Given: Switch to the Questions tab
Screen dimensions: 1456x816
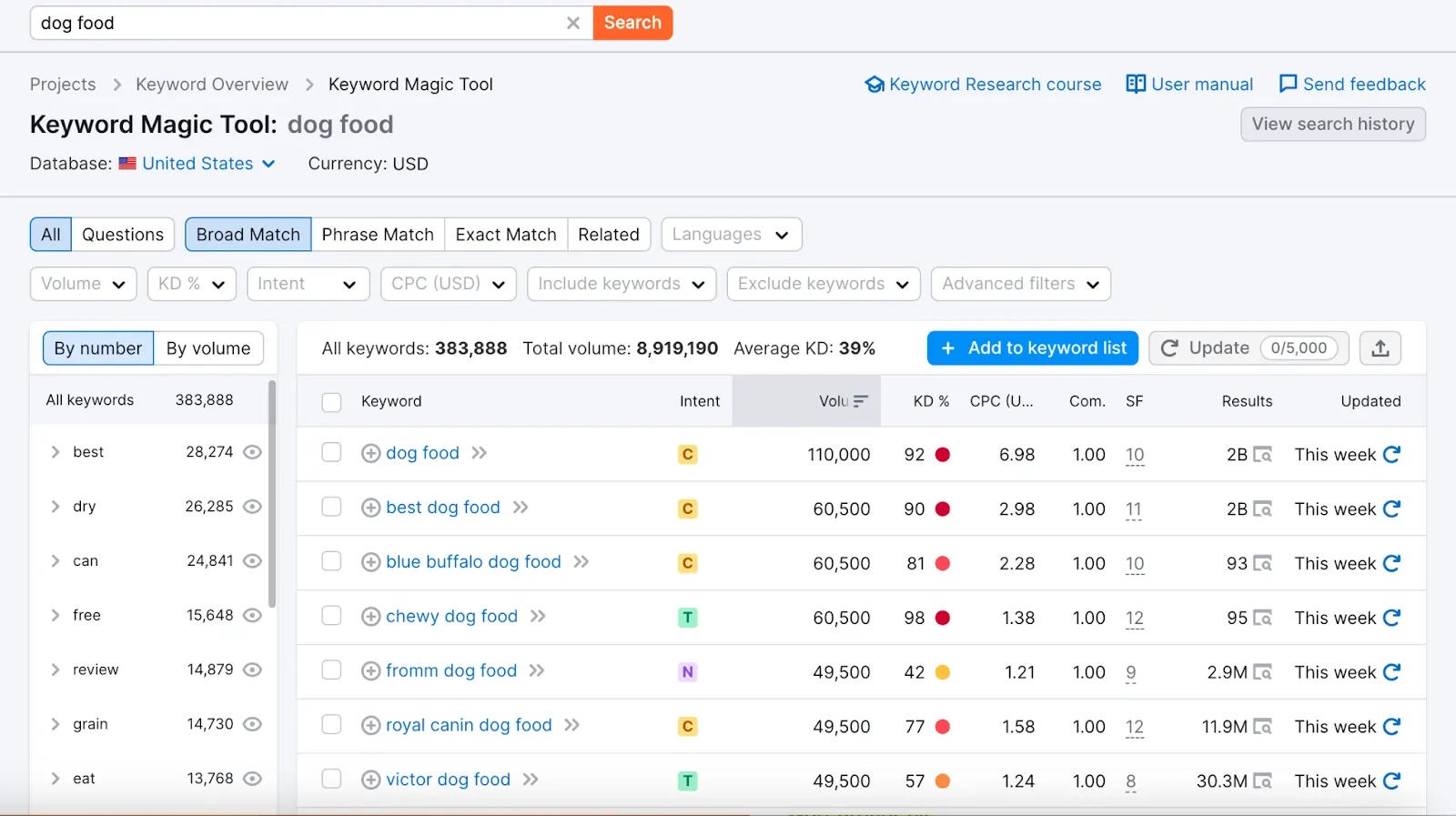Looking at the screenshot, I should (123, 235).
